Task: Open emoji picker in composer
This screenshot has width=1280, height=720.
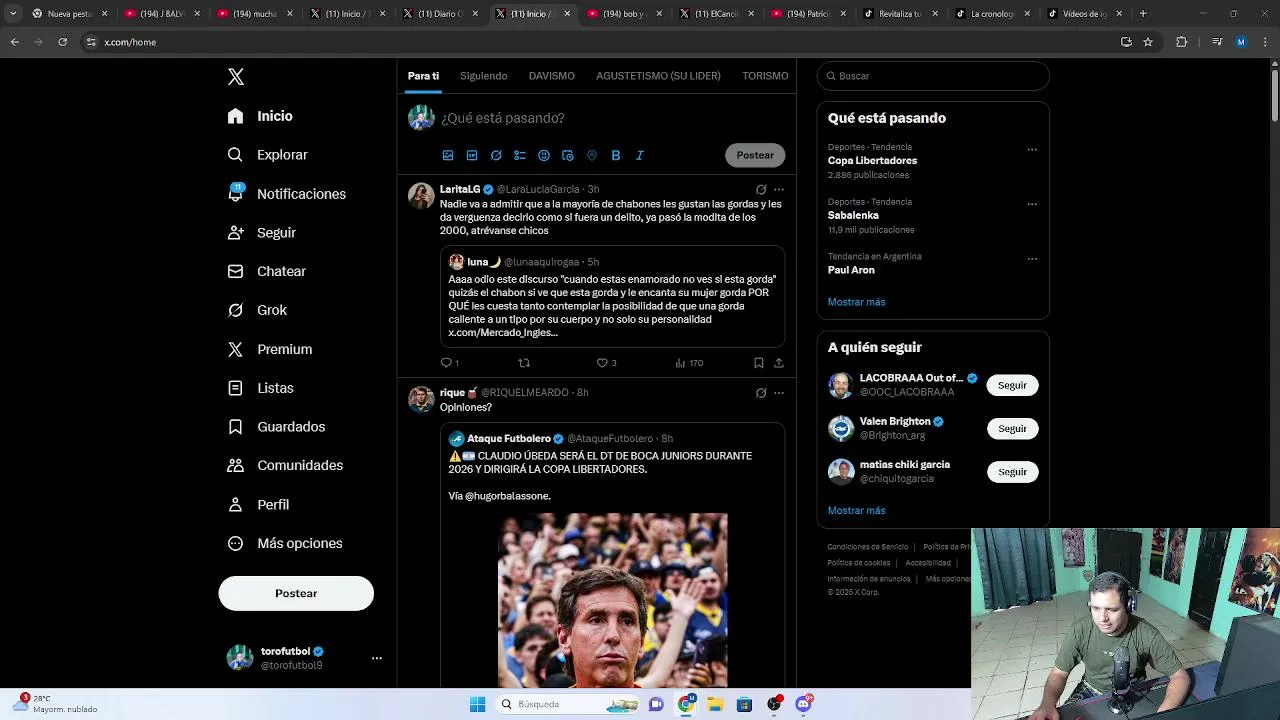Action: click(x=544, y=155)
